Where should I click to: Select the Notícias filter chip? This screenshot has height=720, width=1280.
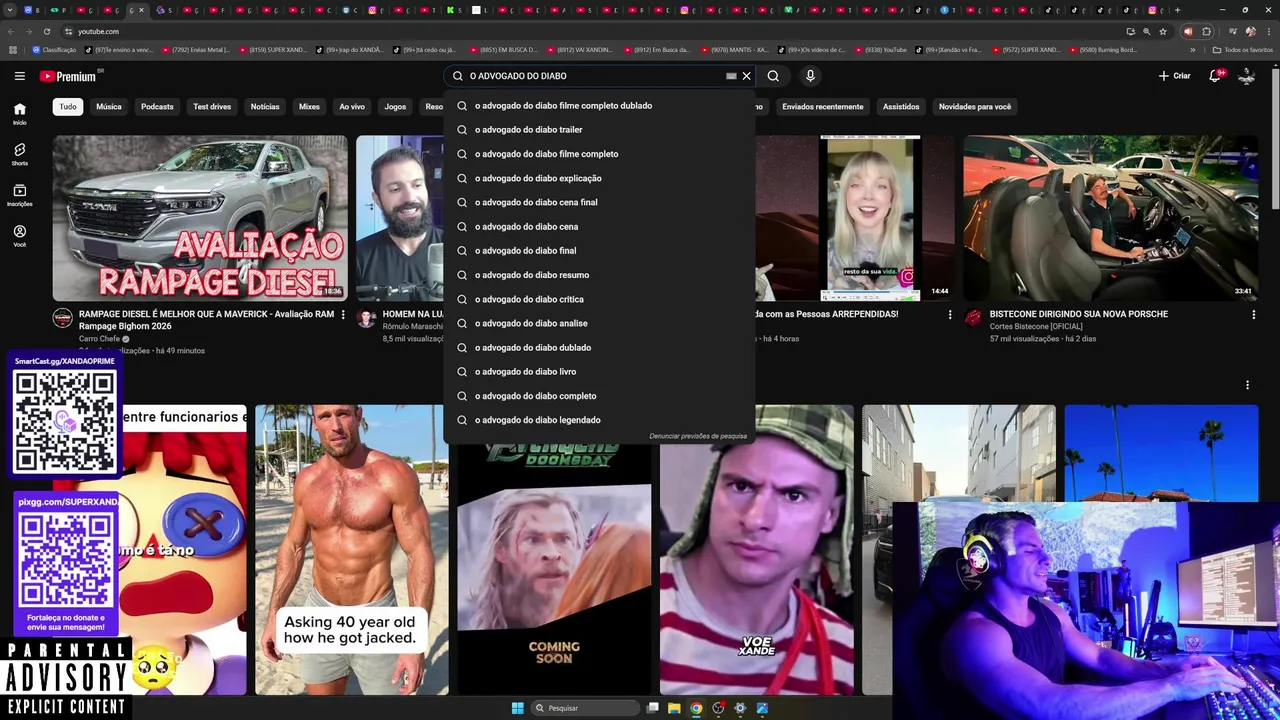click(265, 107)
